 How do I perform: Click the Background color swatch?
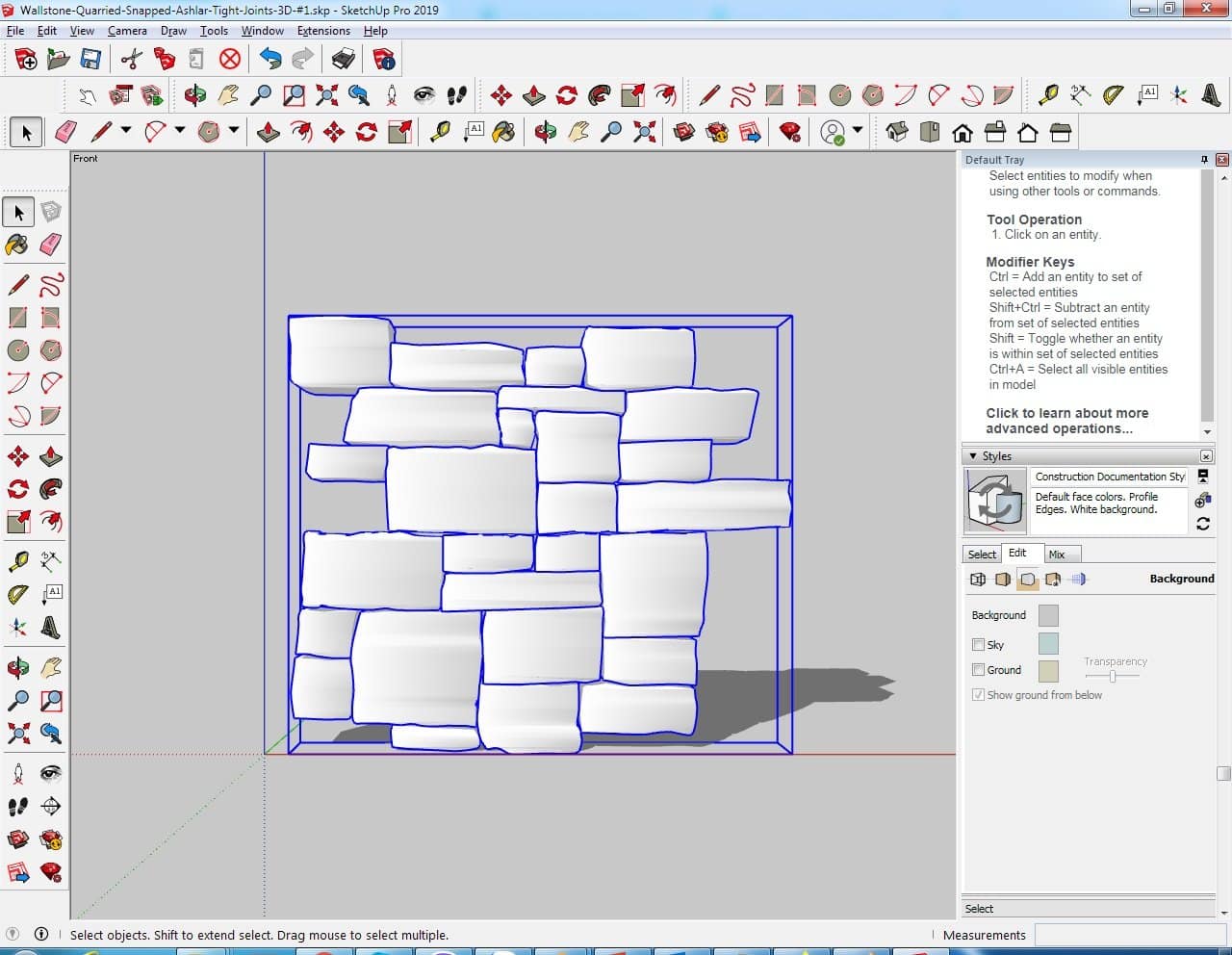click(x=1048, y=616)
